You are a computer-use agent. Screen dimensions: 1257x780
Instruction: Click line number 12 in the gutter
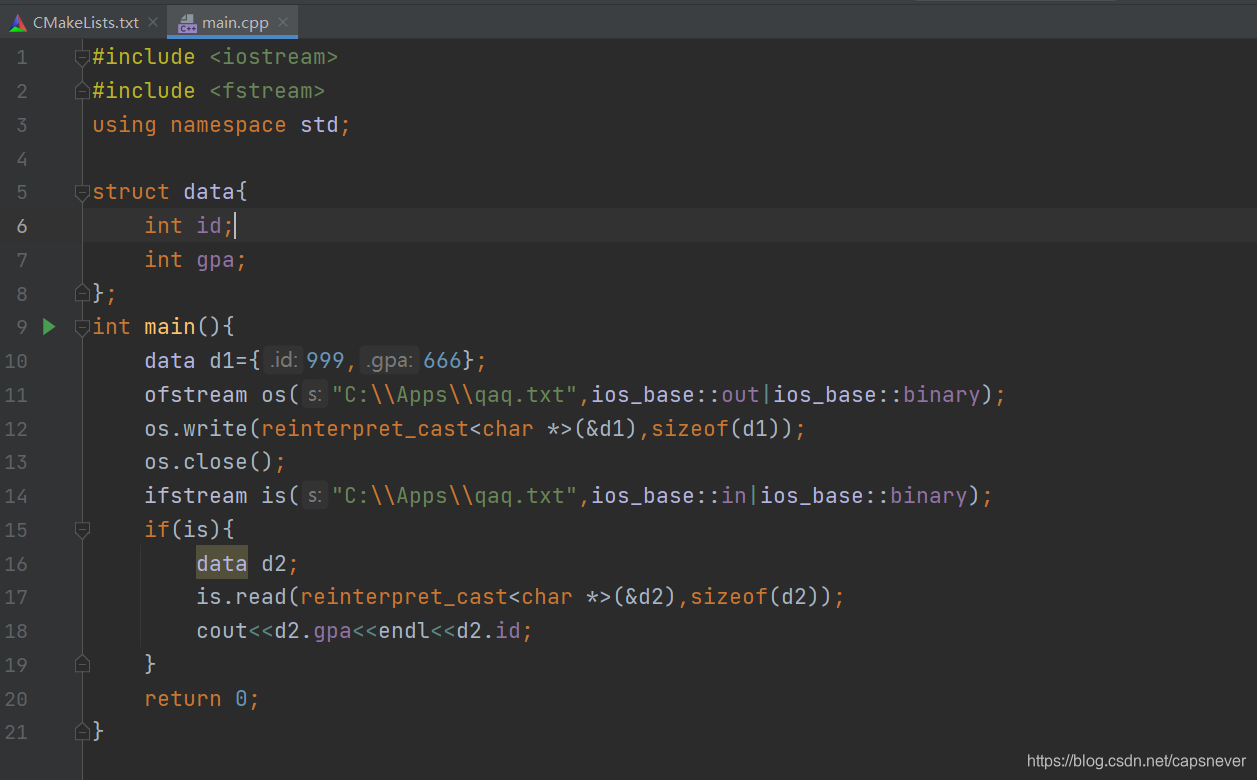(16, 428)
